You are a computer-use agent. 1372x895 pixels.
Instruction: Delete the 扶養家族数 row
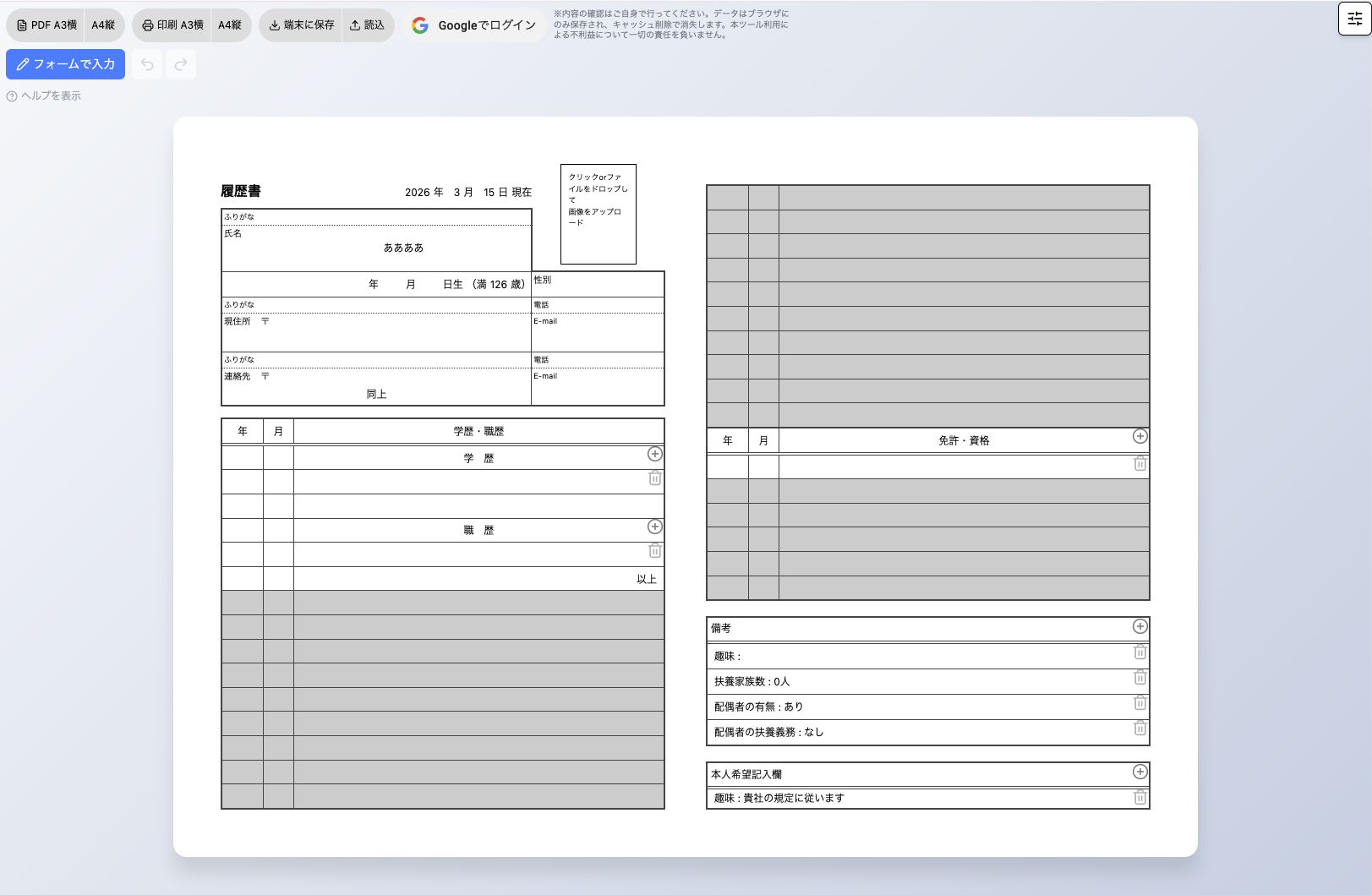pos(1140,678)
